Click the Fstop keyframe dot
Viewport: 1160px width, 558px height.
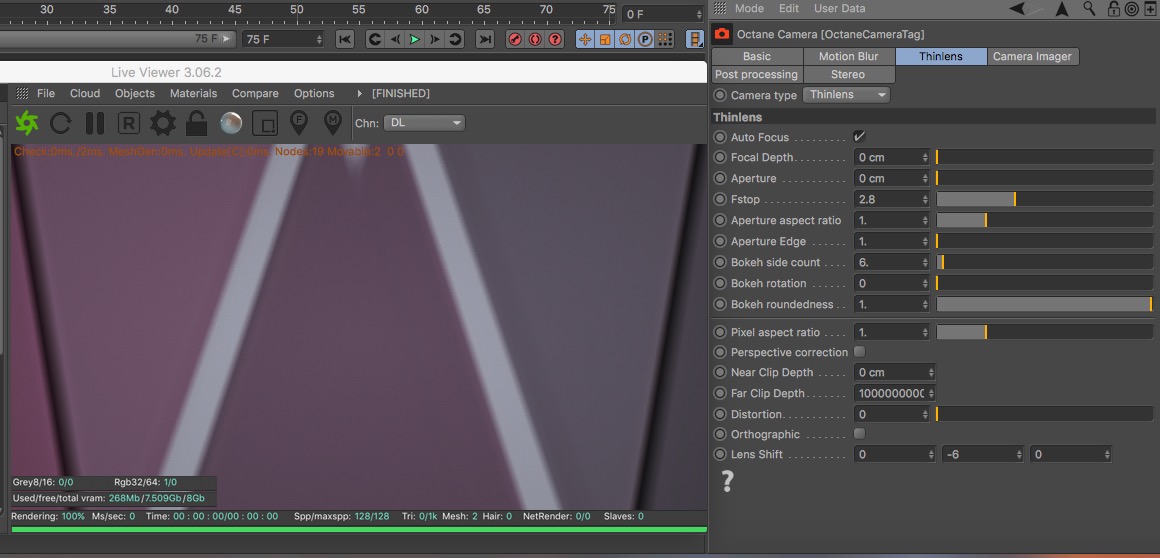tap(720, 199)
